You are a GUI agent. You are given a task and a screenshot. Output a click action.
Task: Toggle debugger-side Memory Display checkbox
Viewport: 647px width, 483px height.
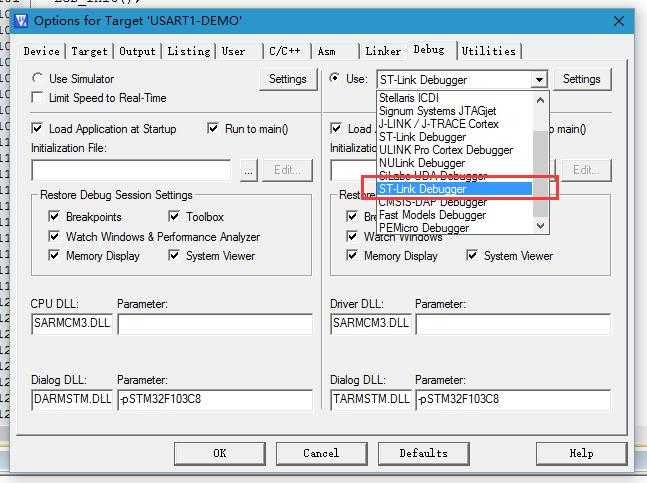[x=352, y=255]
